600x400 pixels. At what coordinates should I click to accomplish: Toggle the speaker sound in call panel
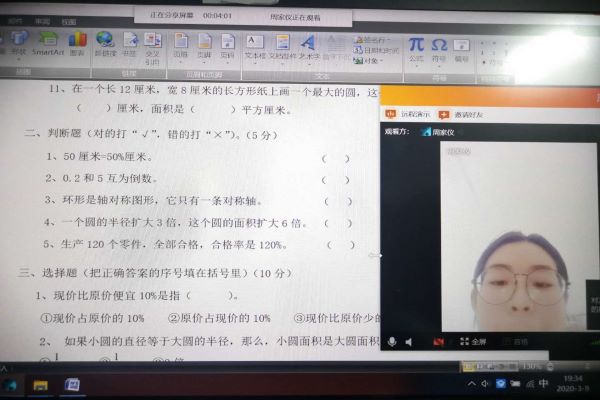(409, 341)
